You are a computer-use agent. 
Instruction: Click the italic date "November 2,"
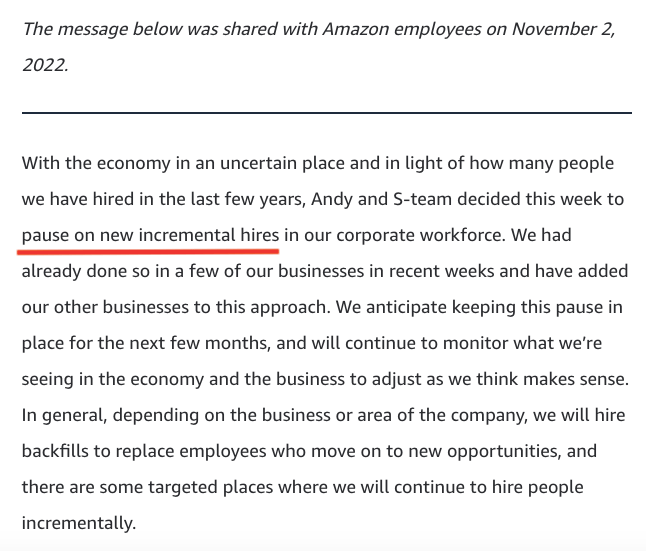pyautogui.click(x=564, y=28)
